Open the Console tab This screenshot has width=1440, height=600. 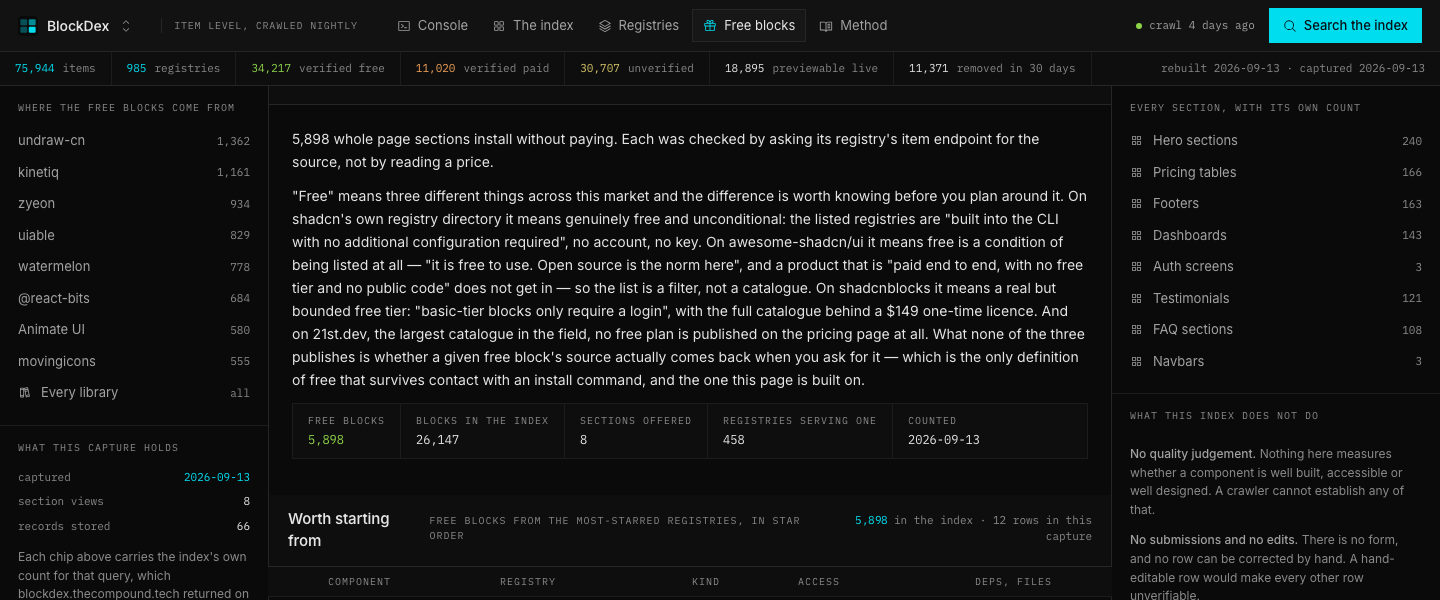pyautogui.click(x=432, y=26)
